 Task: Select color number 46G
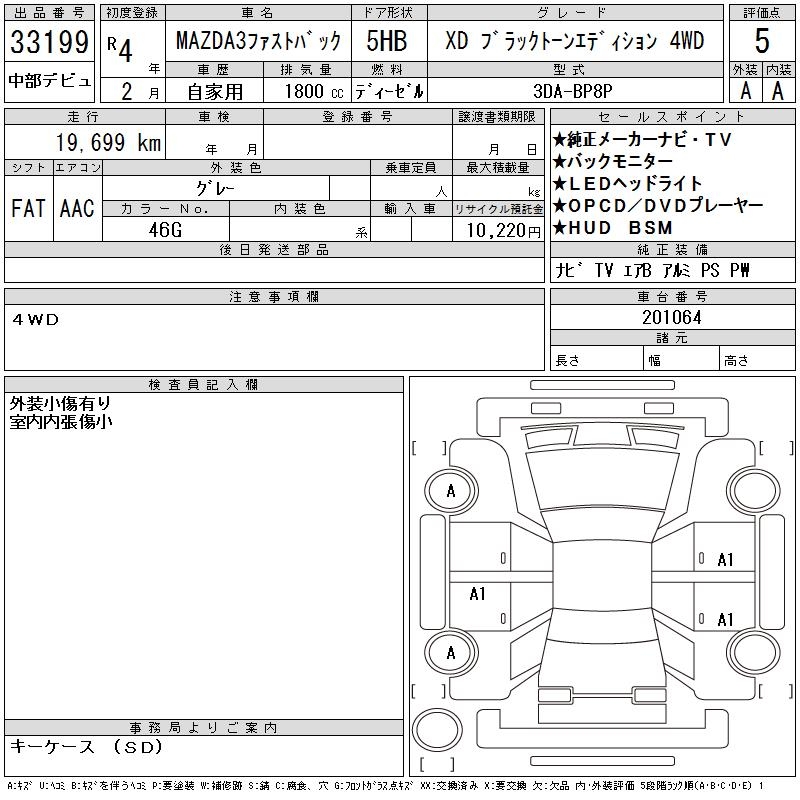pyautogui.click(x=165, y=230)
